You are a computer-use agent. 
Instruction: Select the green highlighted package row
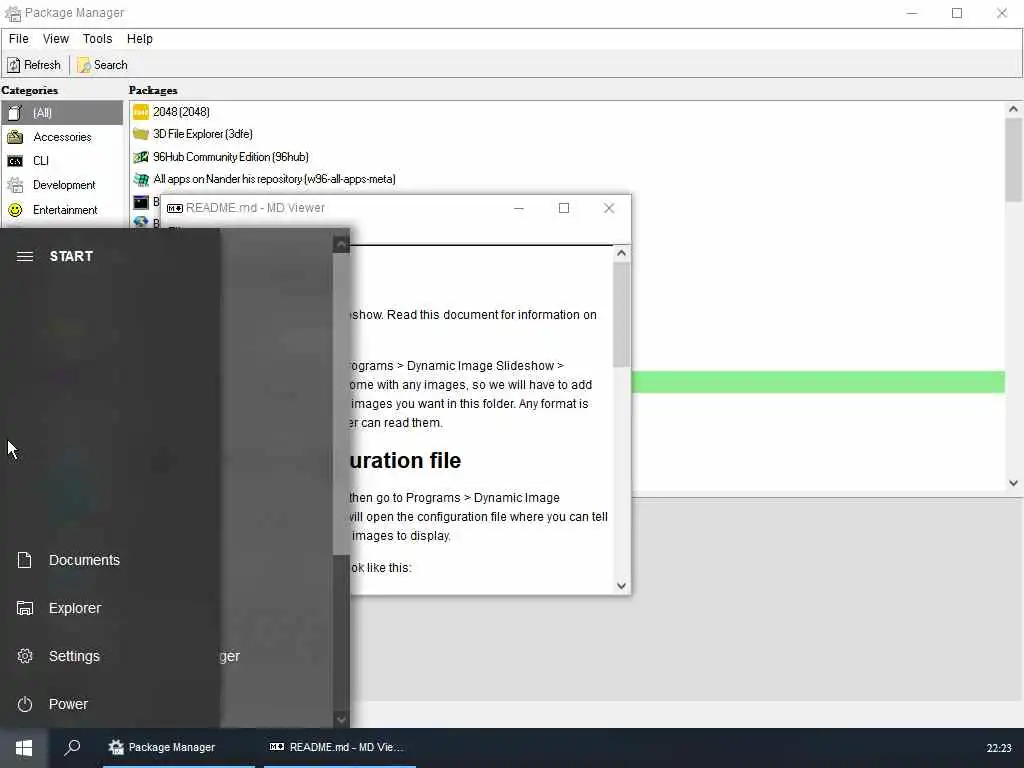[818, 382]
